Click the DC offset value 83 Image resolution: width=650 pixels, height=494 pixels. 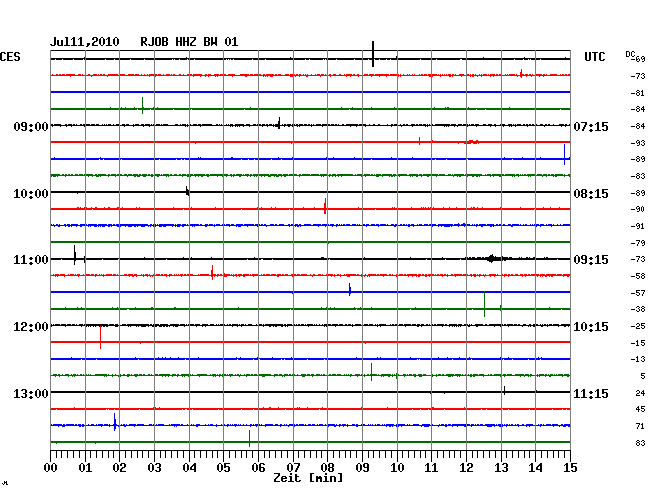point(640,443)
